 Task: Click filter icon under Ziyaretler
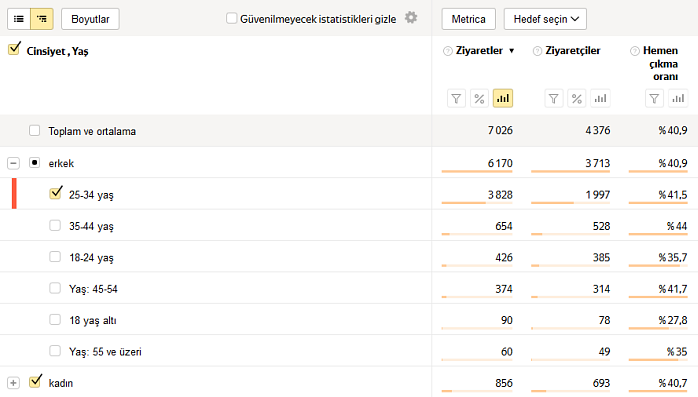456,98
